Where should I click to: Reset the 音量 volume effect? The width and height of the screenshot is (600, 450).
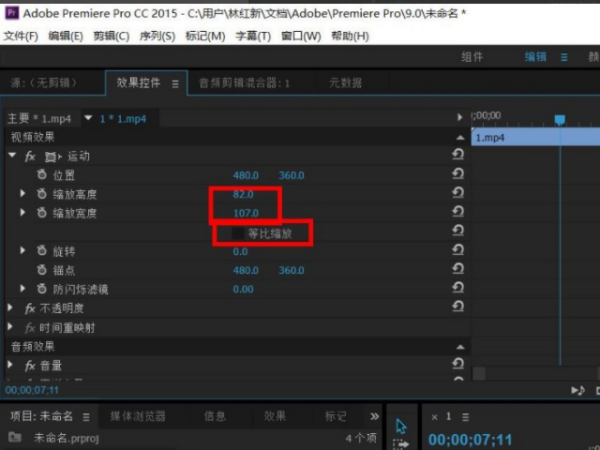click(458, 364)
